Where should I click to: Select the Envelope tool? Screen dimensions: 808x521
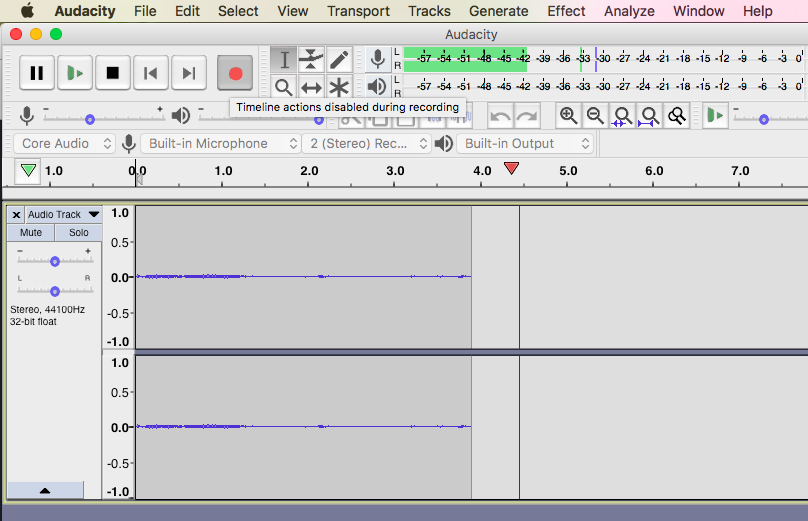pos(312,59)
